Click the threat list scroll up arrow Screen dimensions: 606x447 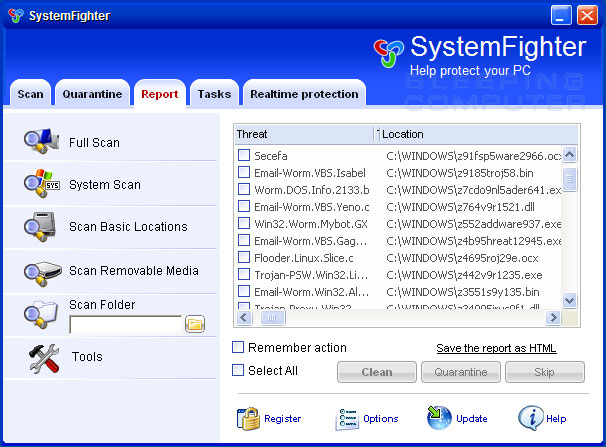(x=570, y=155)
